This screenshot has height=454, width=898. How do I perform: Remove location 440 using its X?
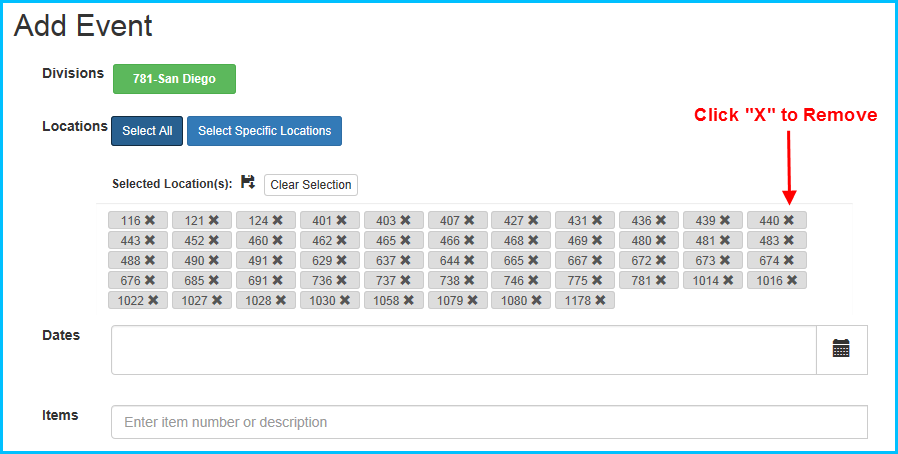pos(788,220)
